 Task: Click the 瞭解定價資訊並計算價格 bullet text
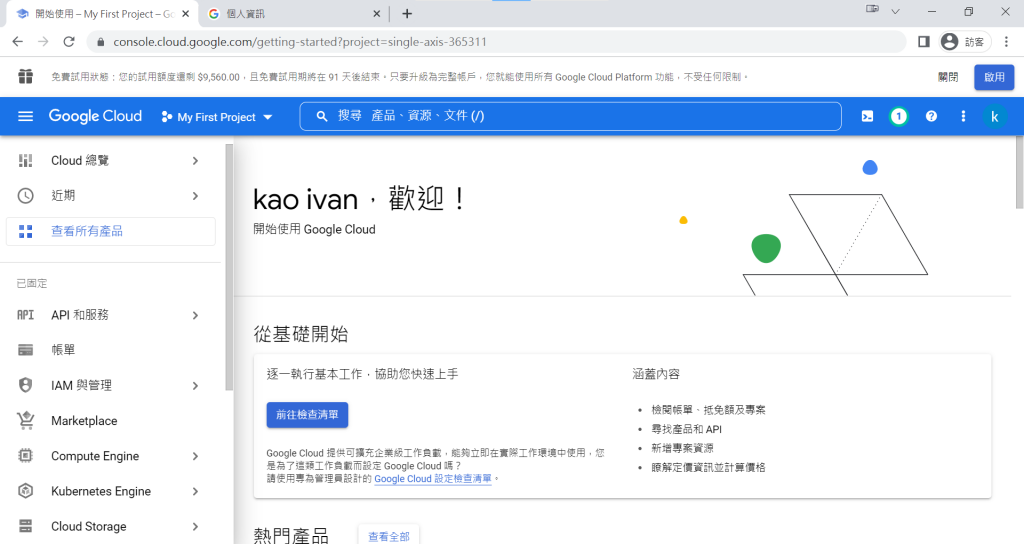(x=708, y=468)
